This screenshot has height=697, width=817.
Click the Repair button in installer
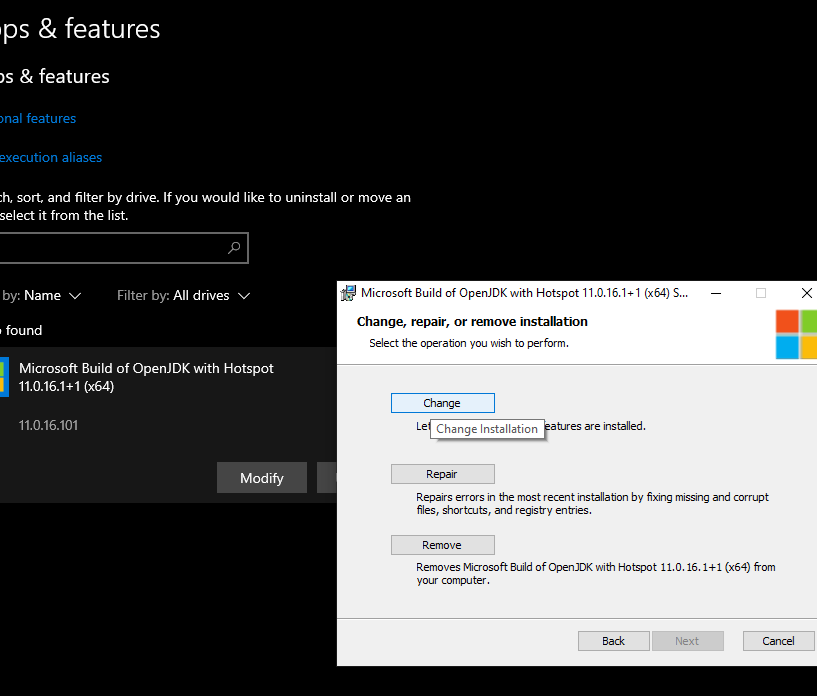[442, 474]
